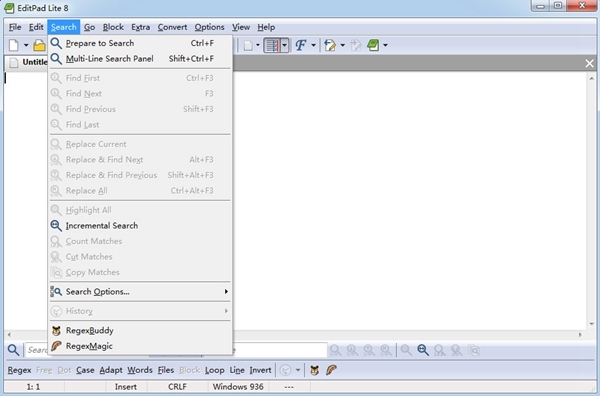The height and width of the screenshot is (396, 600).
Task: Open the Convert menu
Action: pyautogui.click(x=172, y=27)
